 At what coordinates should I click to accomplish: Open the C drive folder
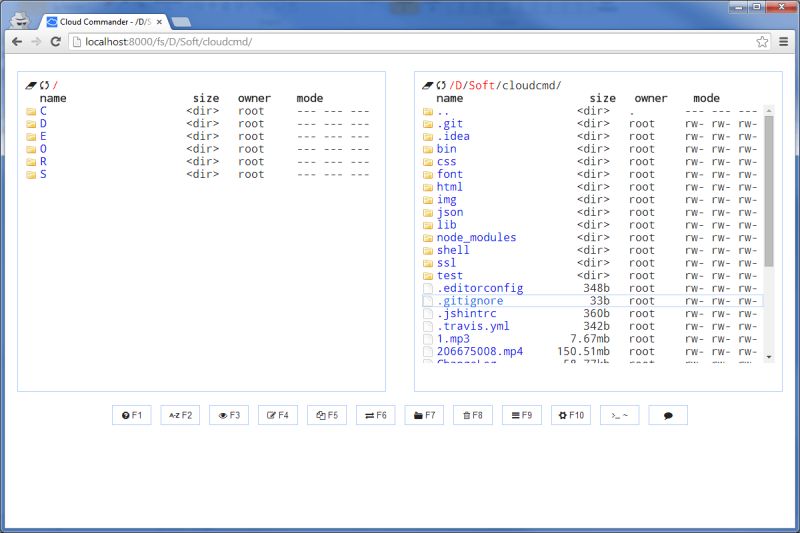43,111
